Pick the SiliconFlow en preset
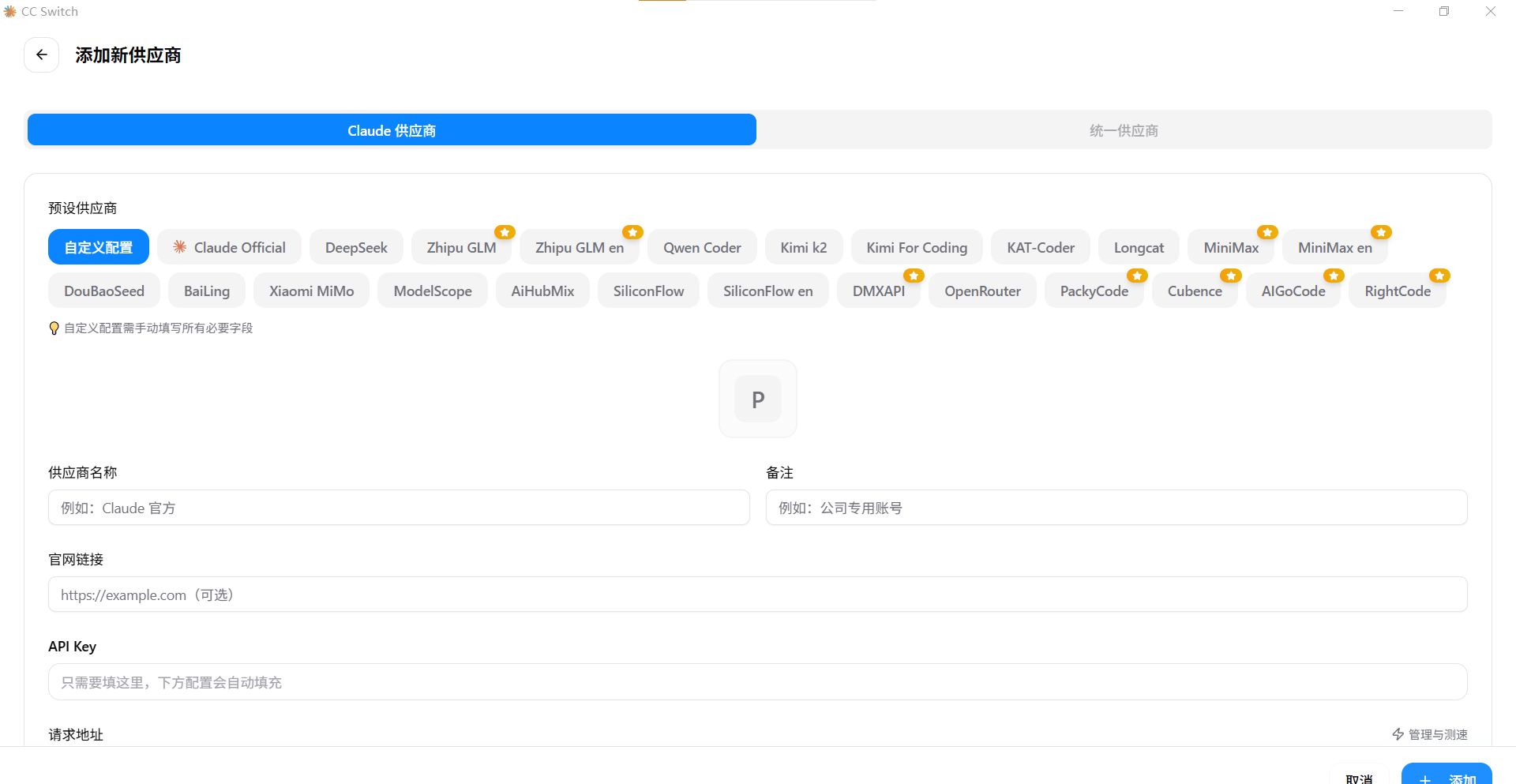The image size is (1516, 784). click(x=767, y=291)
